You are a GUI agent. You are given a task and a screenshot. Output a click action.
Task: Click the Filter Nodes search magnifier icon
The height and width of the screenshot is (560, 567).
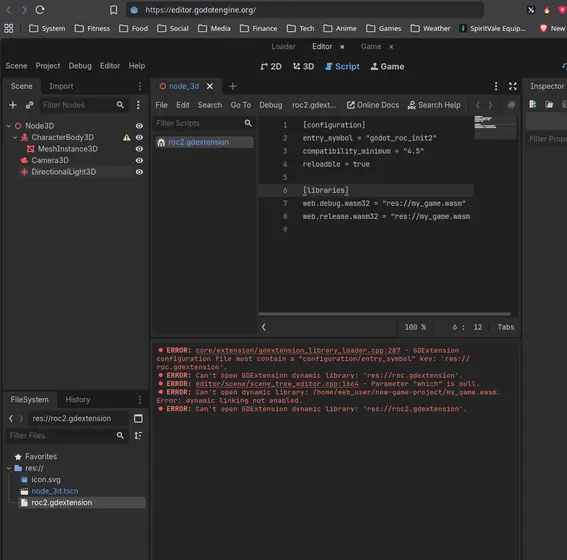click(x=120, y=105)
